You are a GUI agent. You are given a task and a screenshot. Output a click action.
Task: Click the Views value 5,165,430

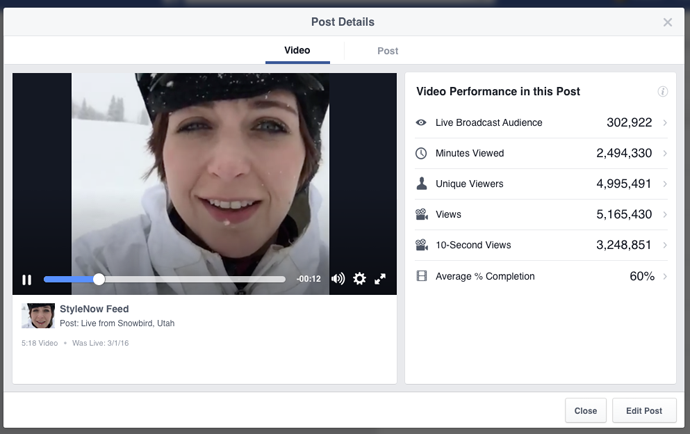(x=624, y=214)
